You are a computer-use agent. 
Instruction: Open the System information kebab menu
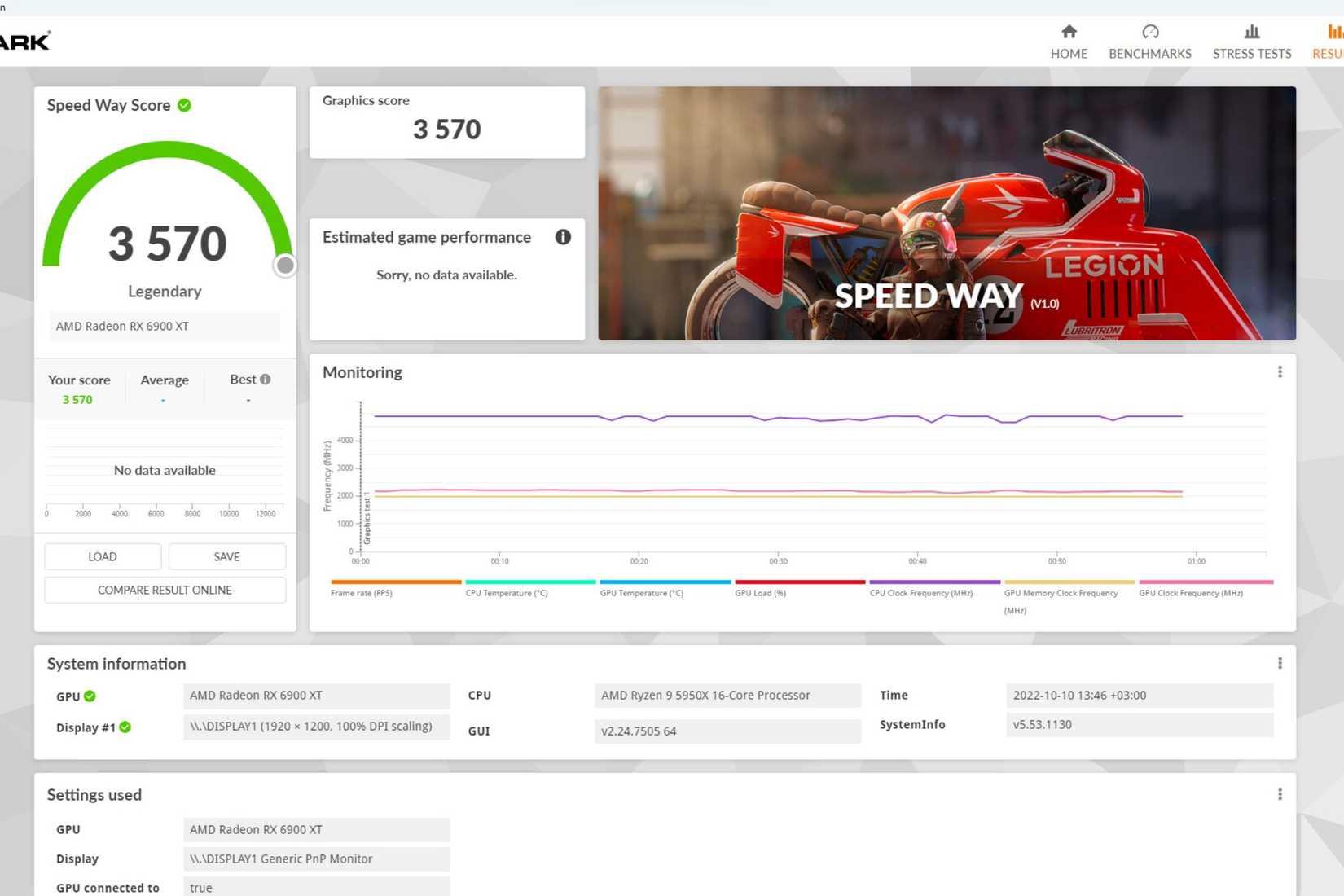coord(1280,662)
